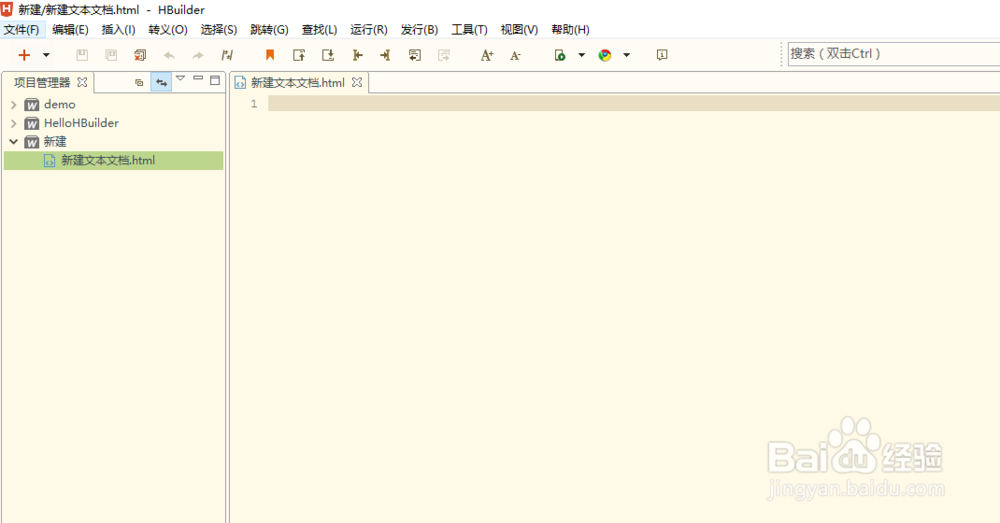
Task: Select the HelloHBuilder project in tree
Action: [81, 123]
